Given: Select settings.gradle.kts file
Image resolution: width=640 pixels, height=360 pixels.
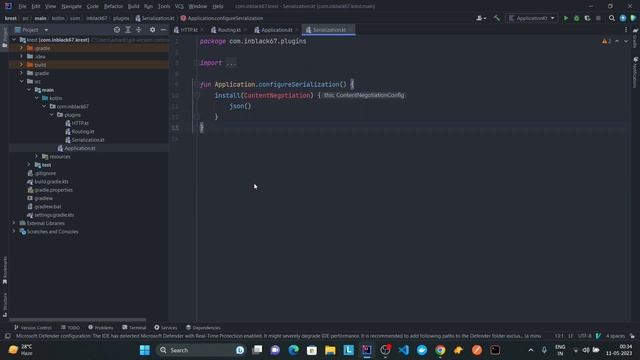Looking at the screenshot, I should [54, 215].
